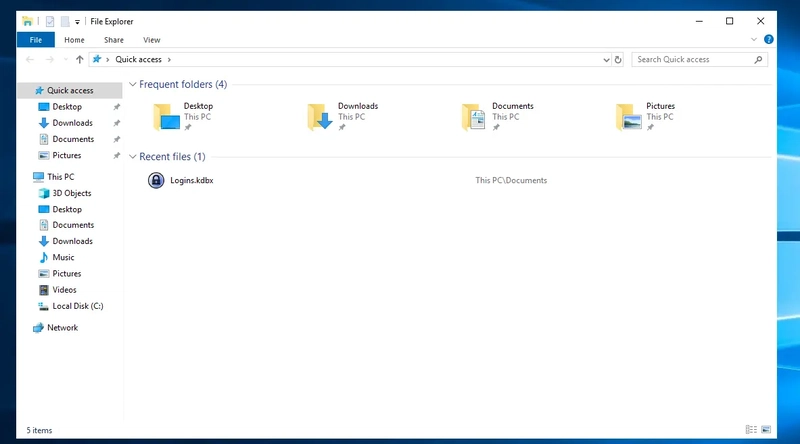This screenshot has width=800, height=444.
Task: Open the View ribbon tab
Action: coord(152,40)
